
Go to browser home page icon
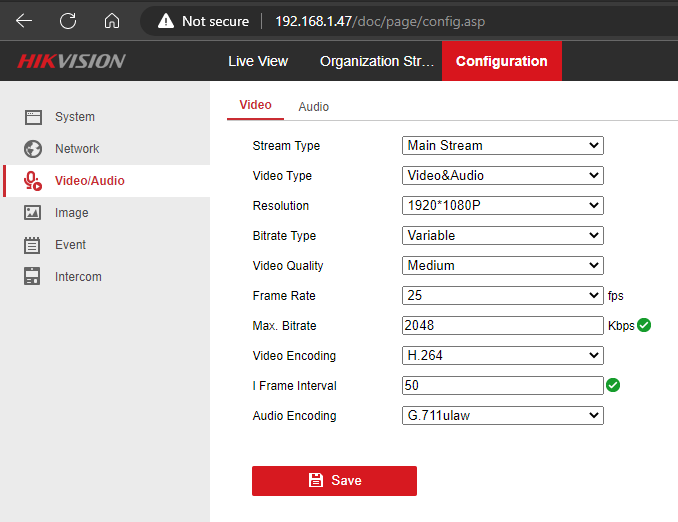(112, 21)
